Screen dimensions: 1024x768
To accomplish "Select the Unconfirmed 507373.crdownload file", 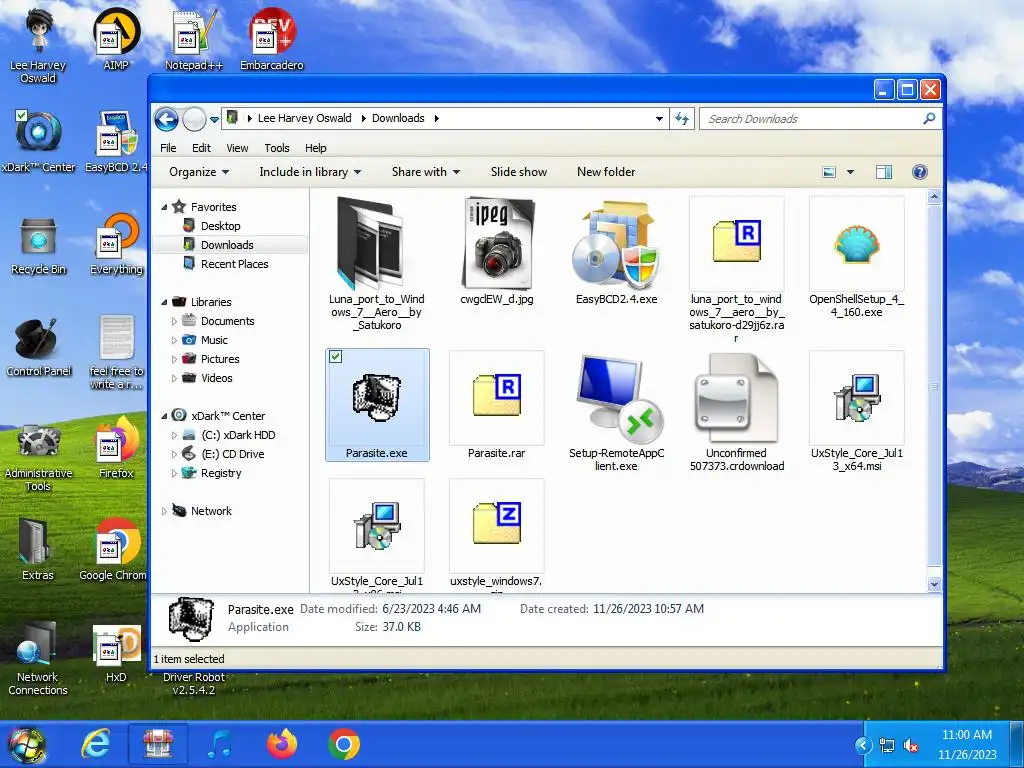I will tap(736, 398).
